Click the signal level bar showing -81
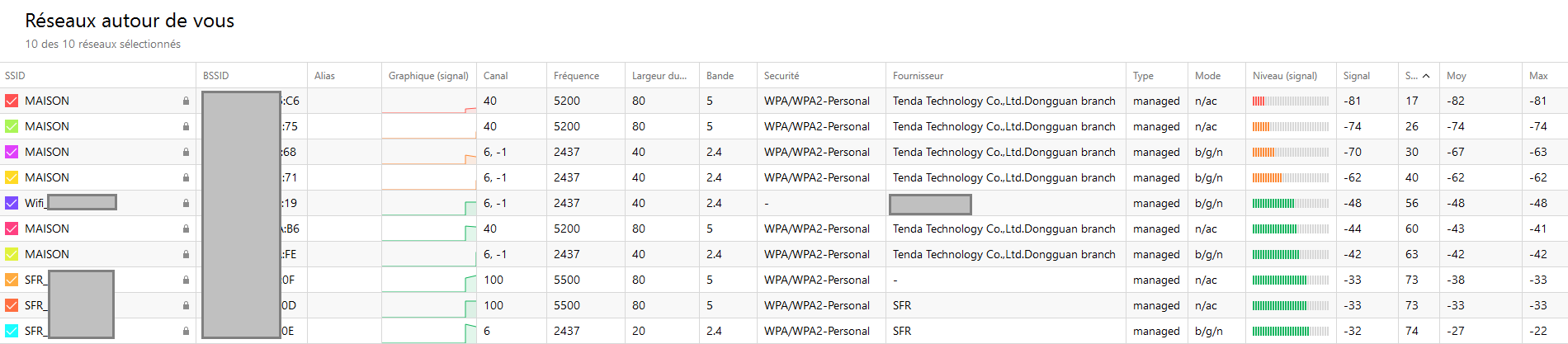 coord(1290,101)
